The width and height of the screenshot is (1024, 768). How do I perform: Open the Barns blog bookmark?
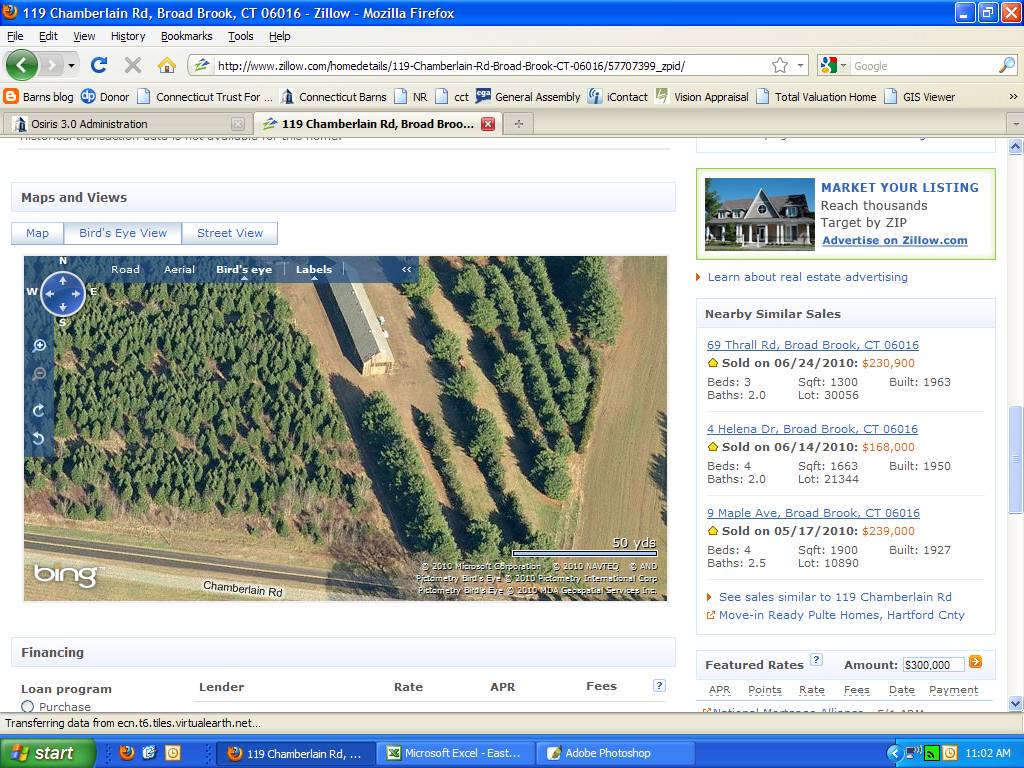(39, 97)
